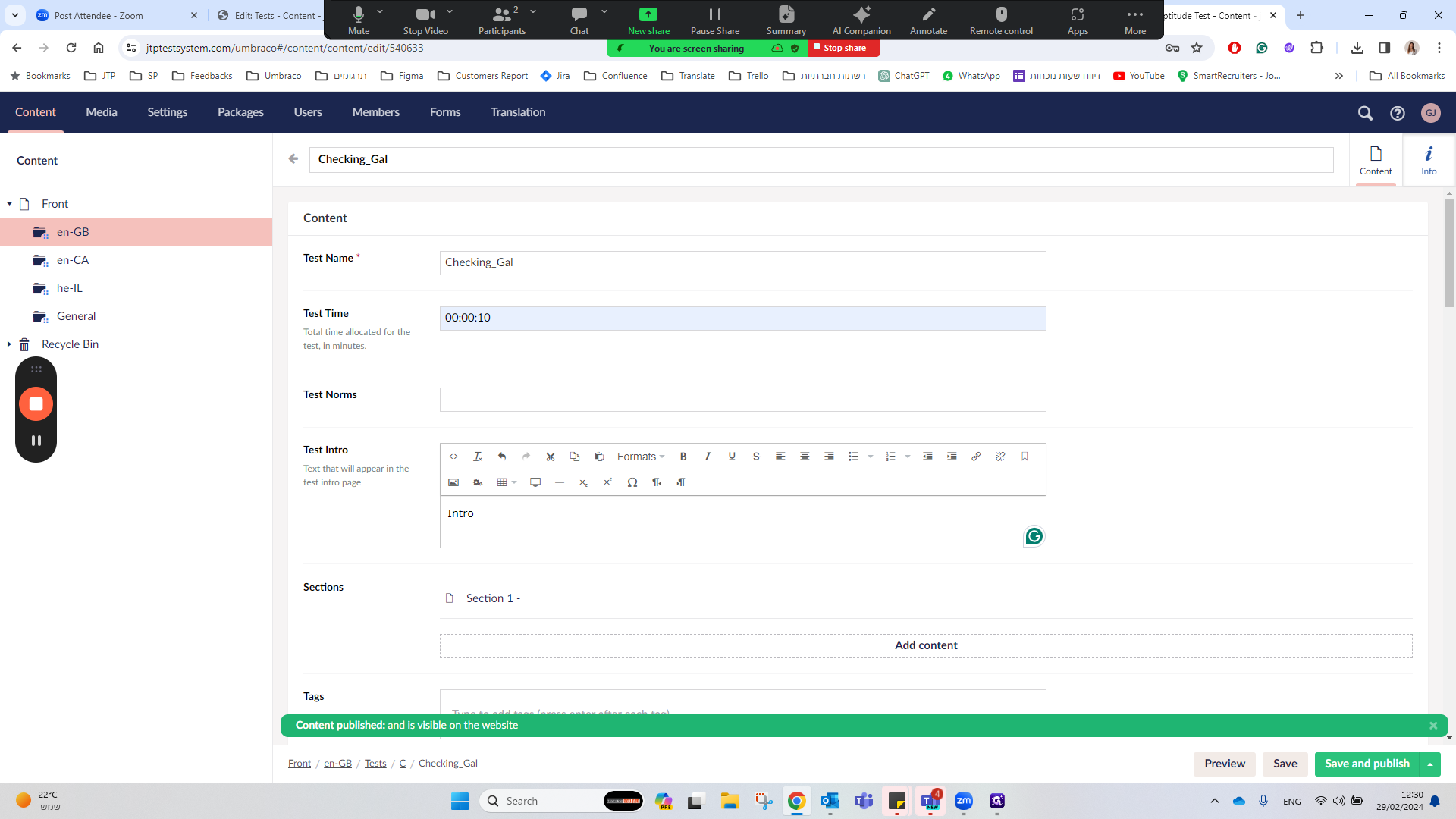Viewport: 1456px width, 819px height.
Task: Open the GJ user avatar menu
Action: click(x=1431, y=113)
